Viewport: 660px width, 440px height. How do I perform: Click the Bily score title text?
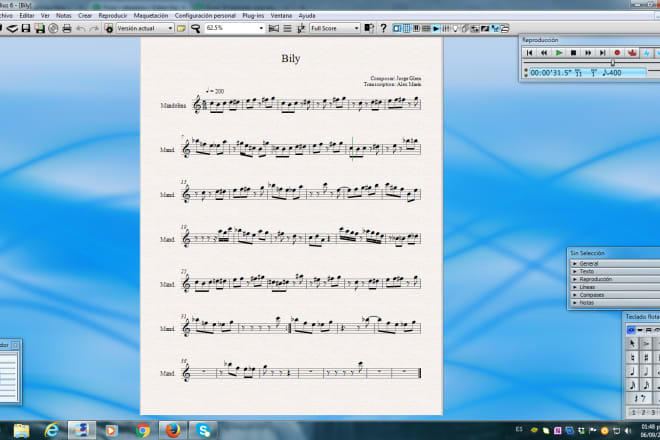(290, 59)
